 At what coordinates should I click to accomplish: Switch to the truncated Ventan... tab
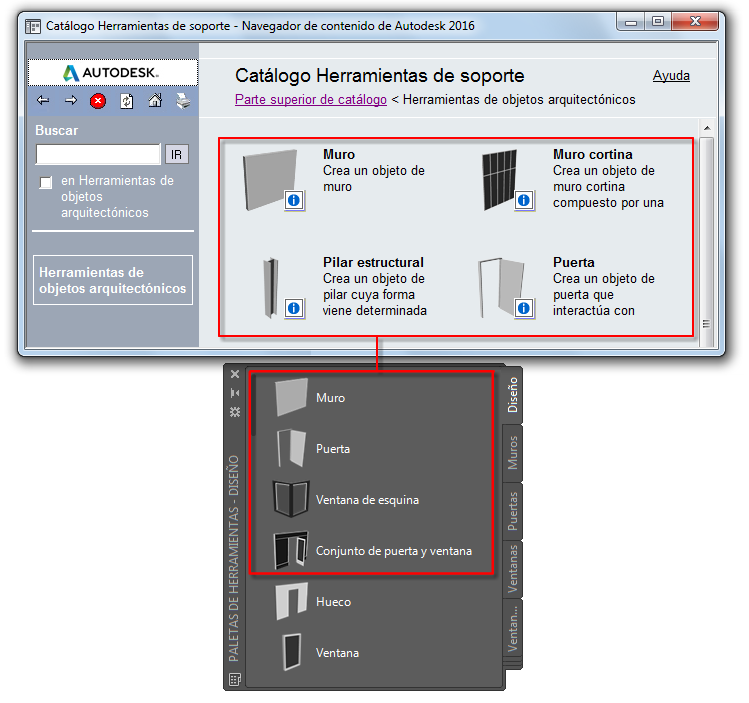(513, 628)
